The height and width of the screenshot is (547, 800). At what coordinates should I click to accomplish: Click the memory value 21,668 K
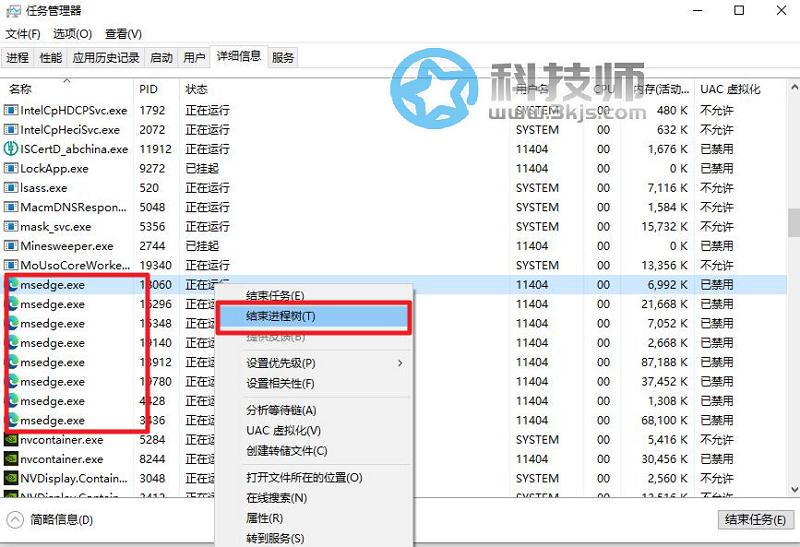point(664,304)
